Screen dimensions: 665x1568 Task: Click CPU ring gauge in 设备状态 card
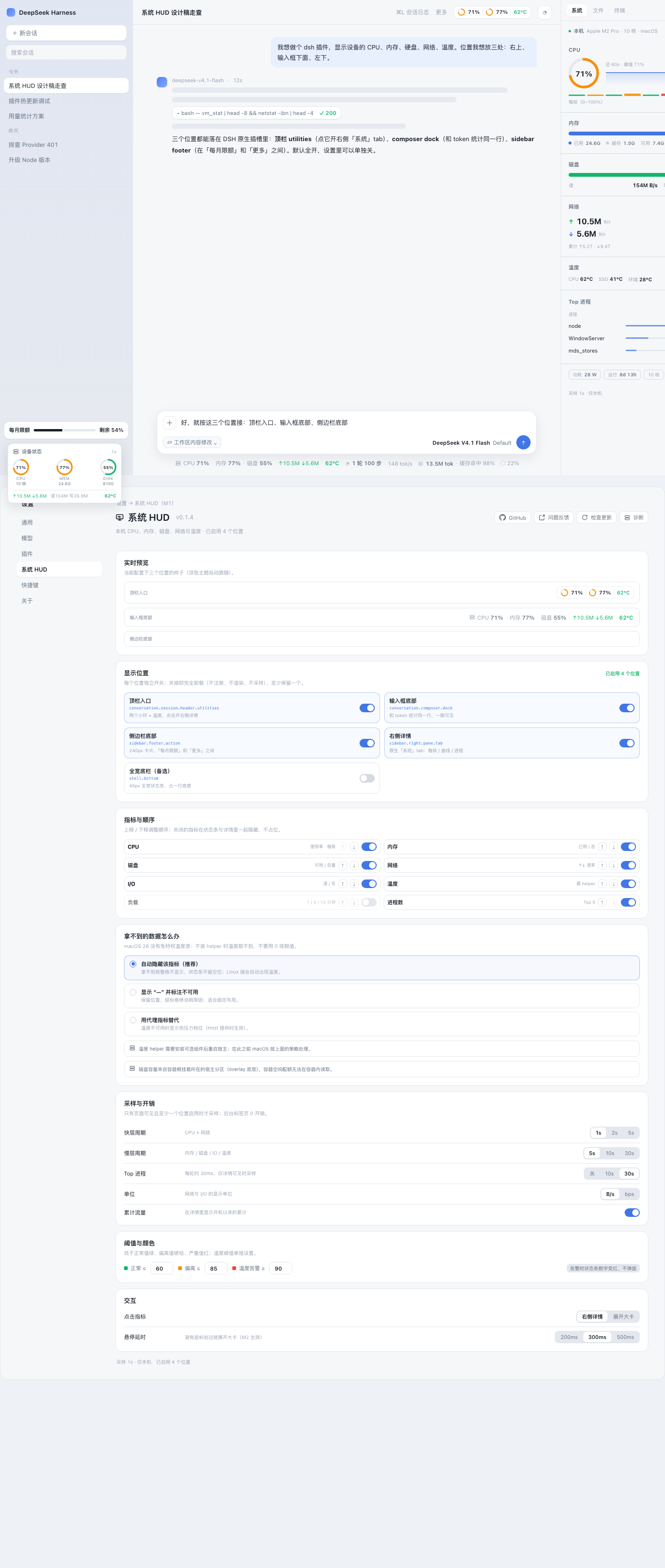click(21, 468)
